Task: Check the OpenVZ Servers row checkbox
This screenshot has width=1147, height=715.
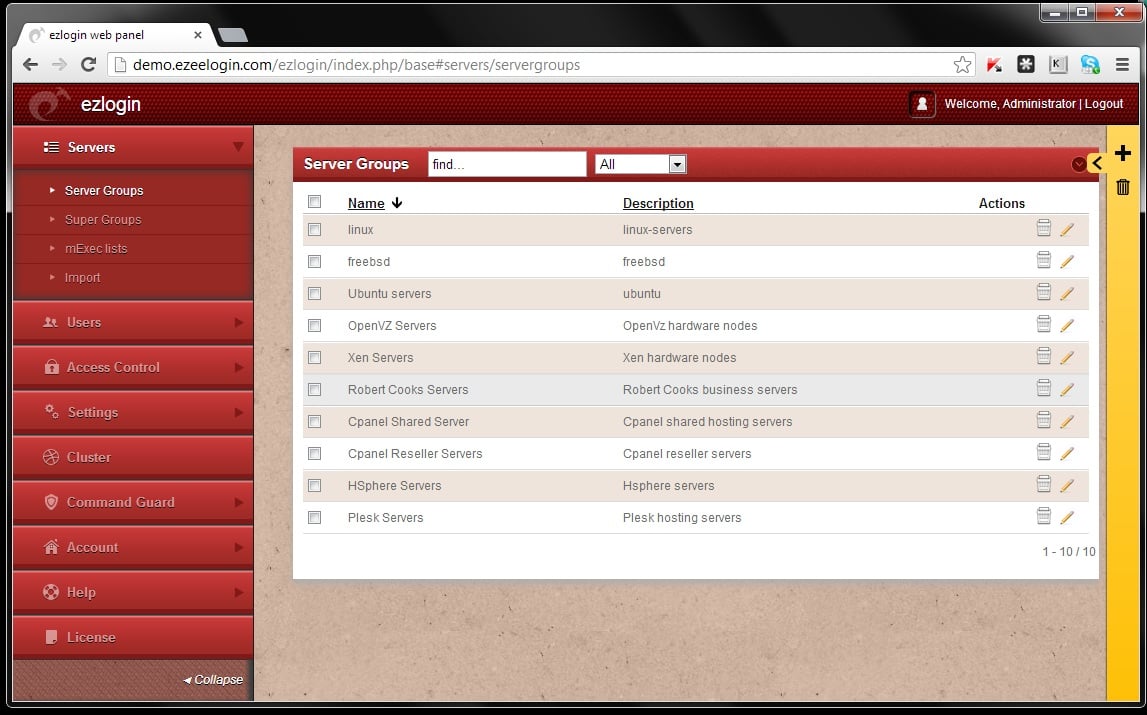Action: pos(315,326)
